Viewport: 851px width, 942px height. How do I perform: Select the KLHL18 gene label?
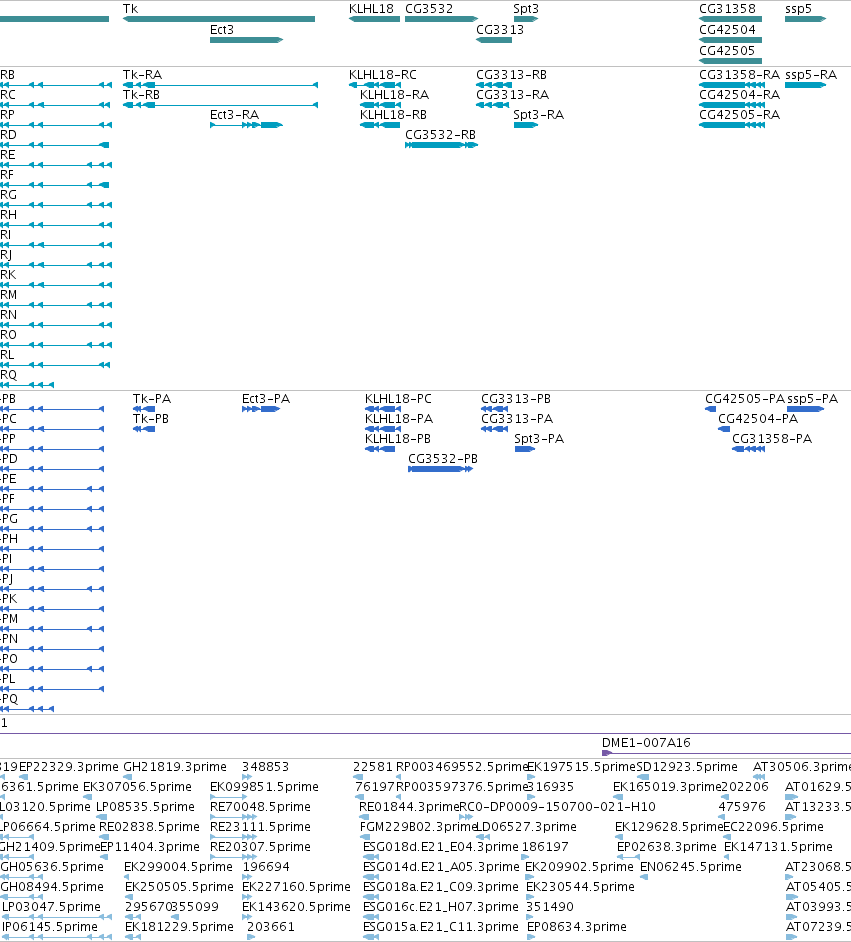371,9
